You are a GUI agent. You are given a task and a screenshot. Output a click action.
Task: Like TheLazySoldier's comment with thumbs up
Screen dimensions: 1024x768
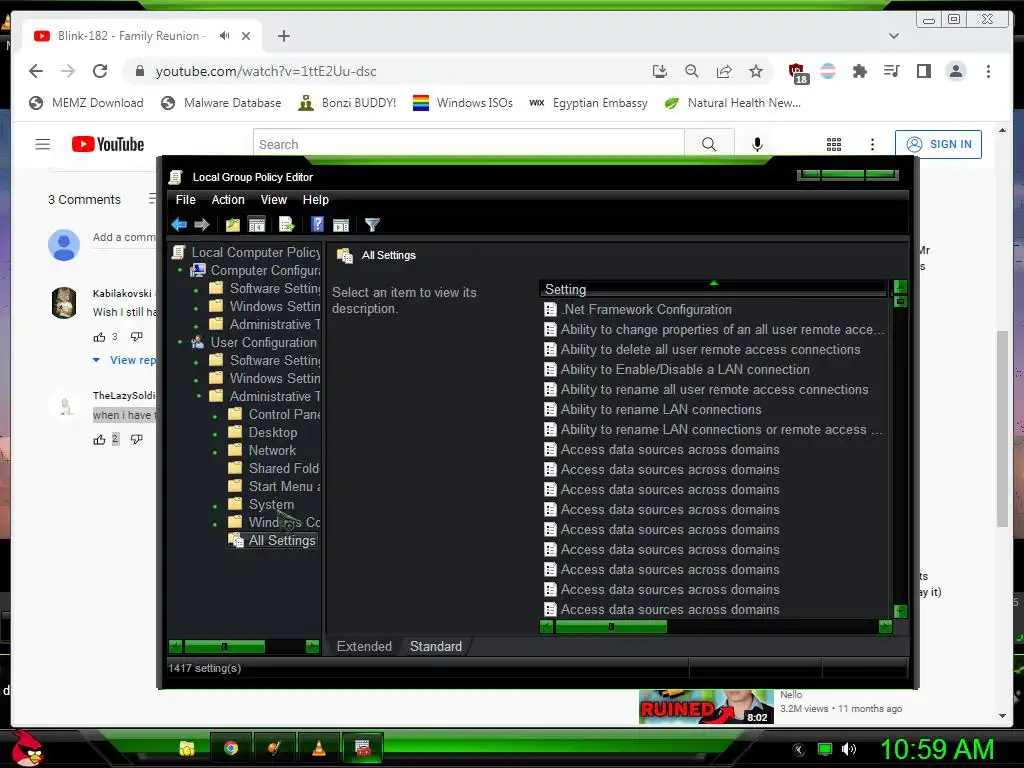(x=99, y=440)
